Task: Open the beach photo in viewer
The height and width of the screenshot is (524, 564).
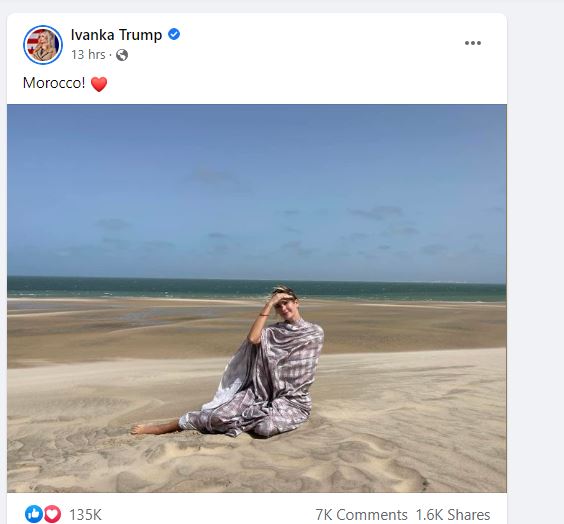Action: coord(257,298)
